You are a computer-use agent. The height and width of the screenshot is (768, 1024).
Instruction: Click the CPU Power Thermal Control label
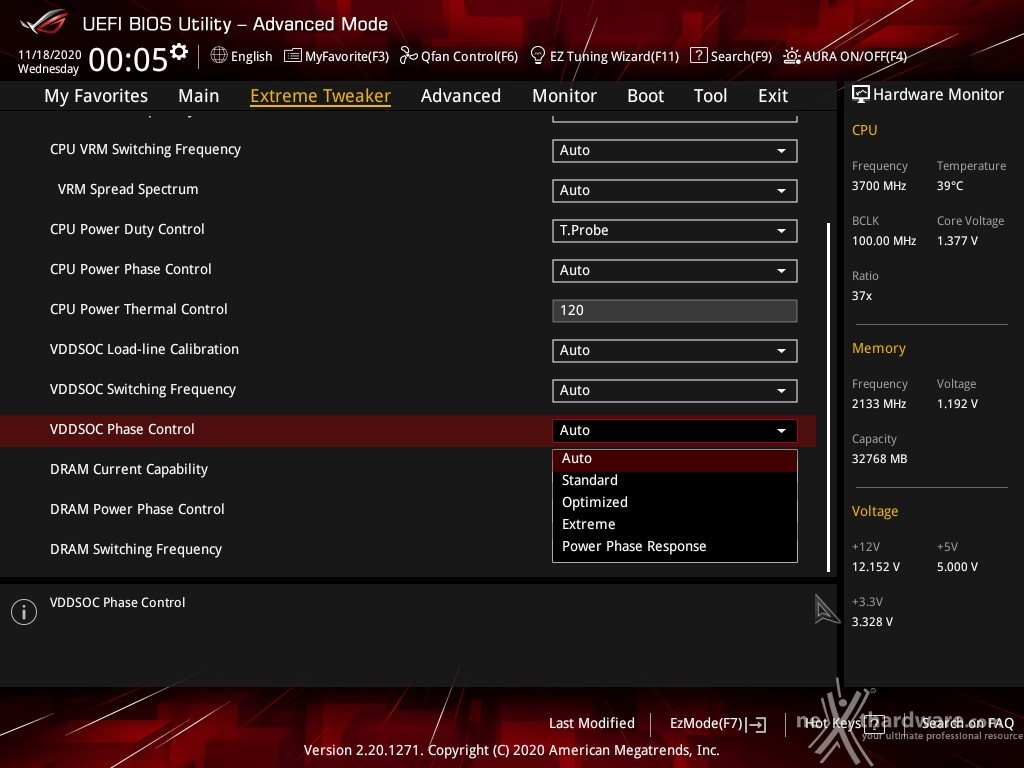pyautogui.click(x=138, y=309)
